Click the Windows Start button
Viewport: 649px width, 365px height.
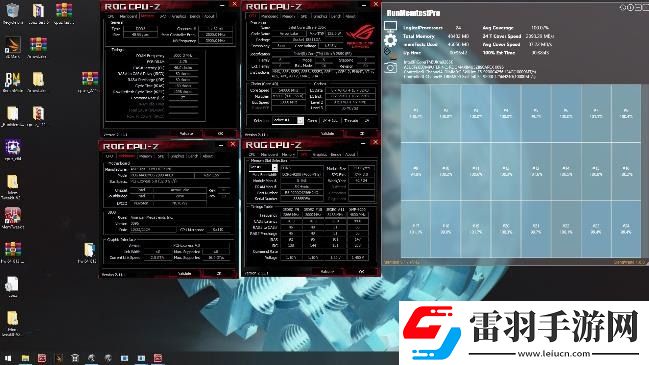8,358
